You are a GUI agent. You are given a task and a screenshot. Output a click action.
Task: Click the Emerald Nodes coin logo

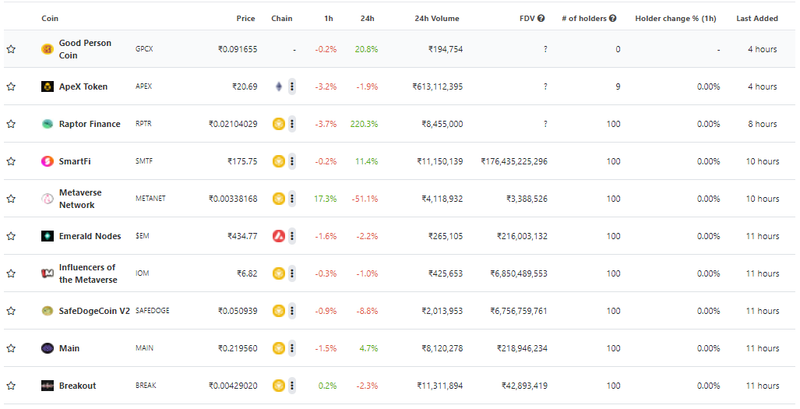[x=47, y=236]
